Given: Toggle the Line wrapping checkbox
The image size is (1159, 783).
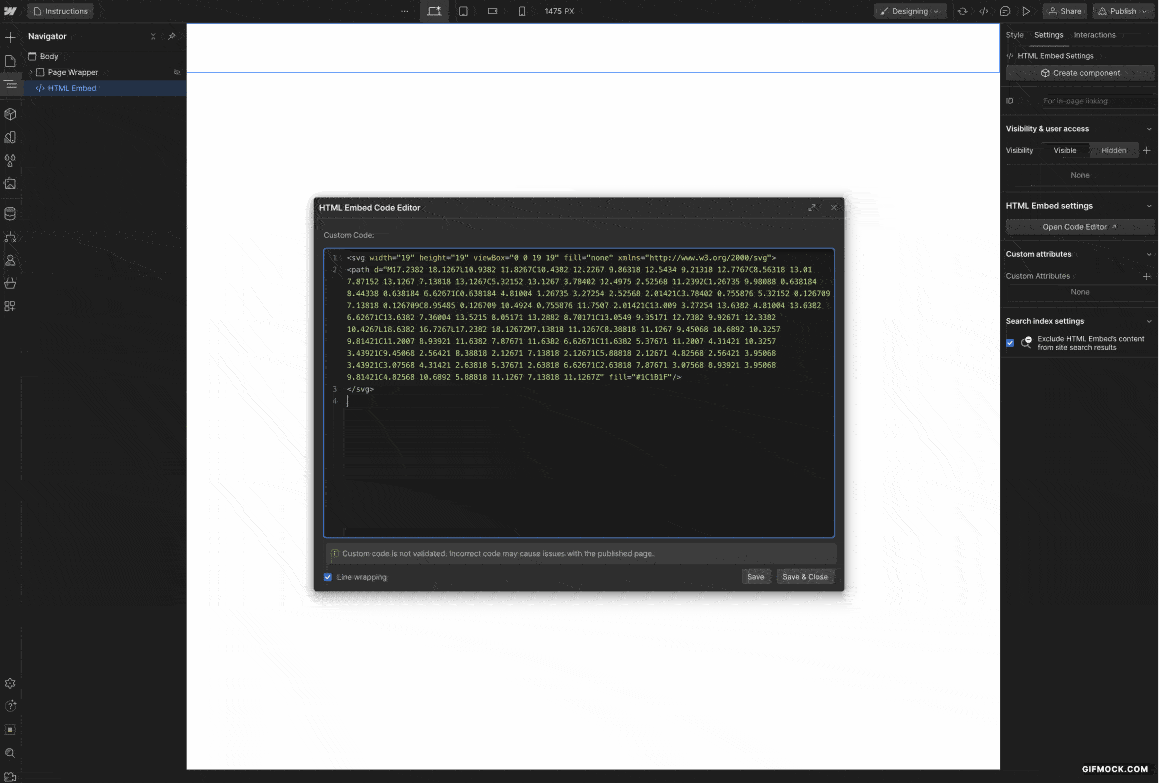Looking at the screenshot, I should [328, 577].
